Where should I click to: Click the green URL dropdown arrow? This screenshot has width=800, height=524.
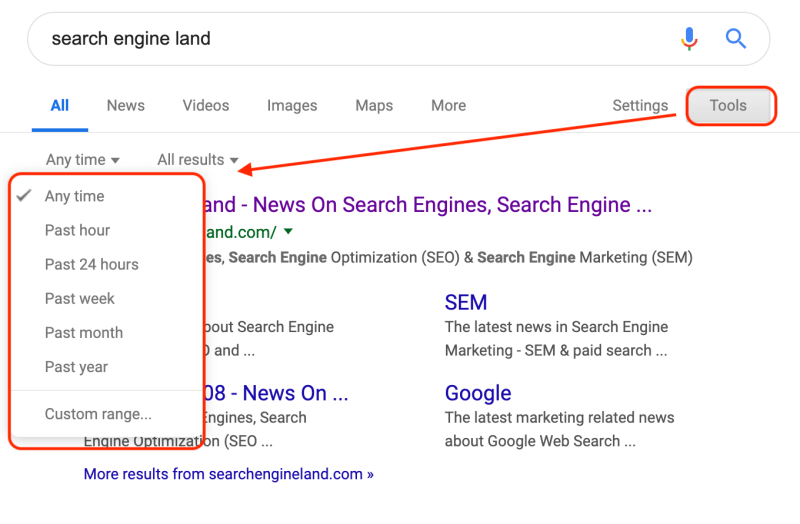[x=288, y=232]
